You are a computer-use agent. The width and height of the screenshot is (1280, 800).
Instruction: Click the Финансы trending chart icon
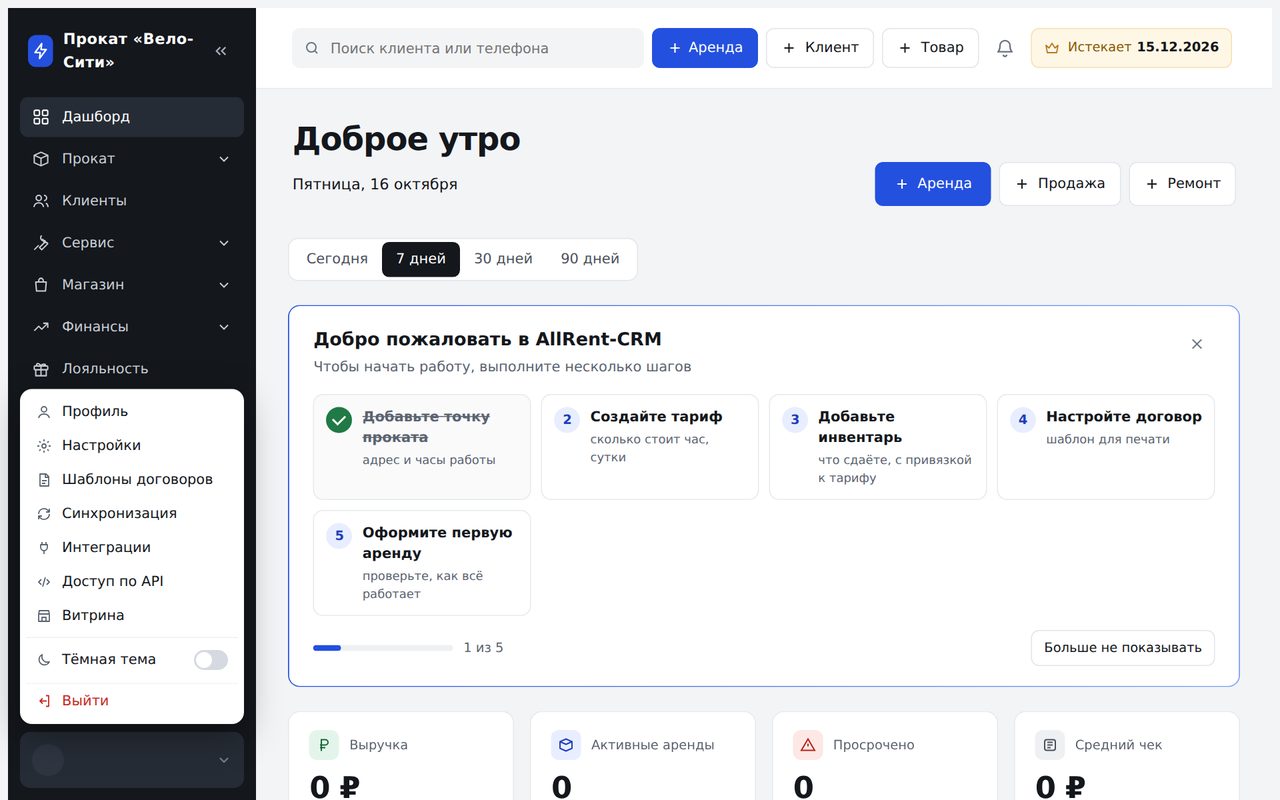point(41,327)
